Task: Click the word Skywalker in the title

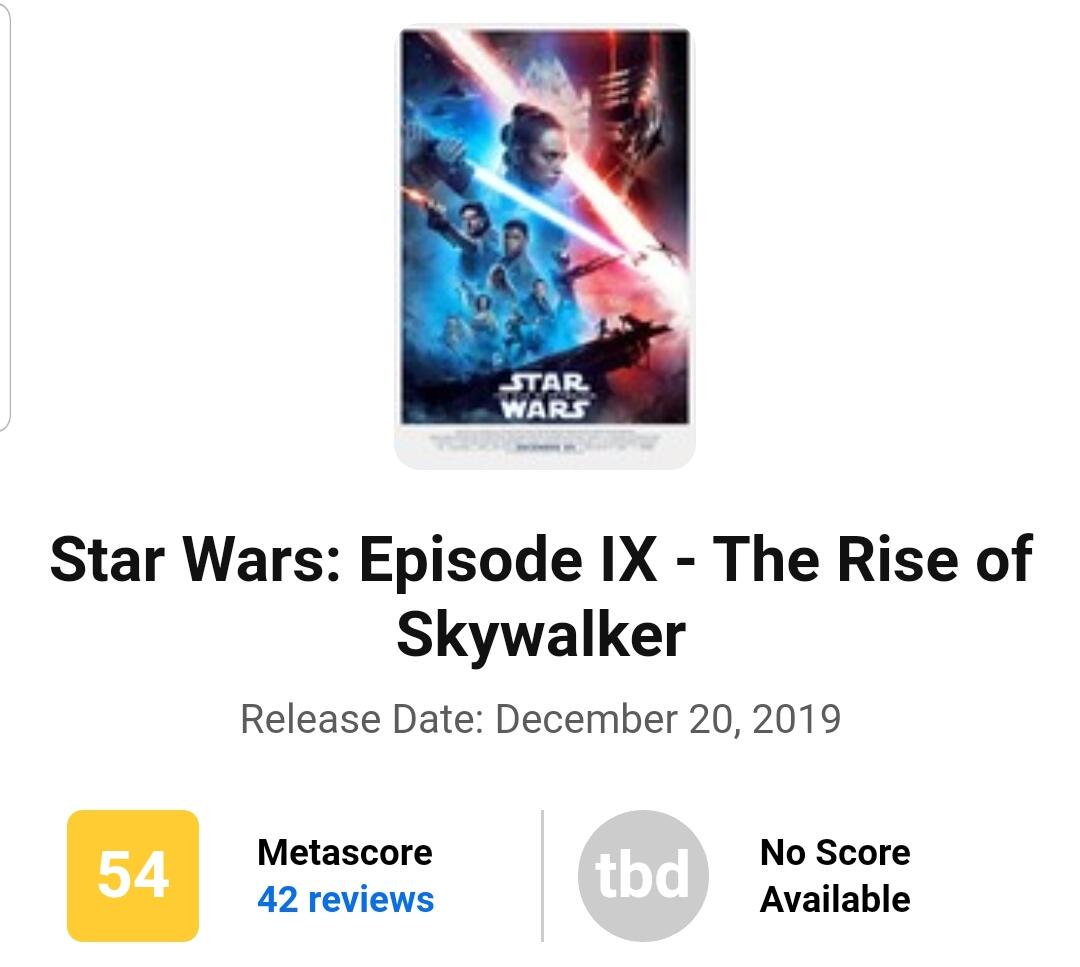Action: 541,634
